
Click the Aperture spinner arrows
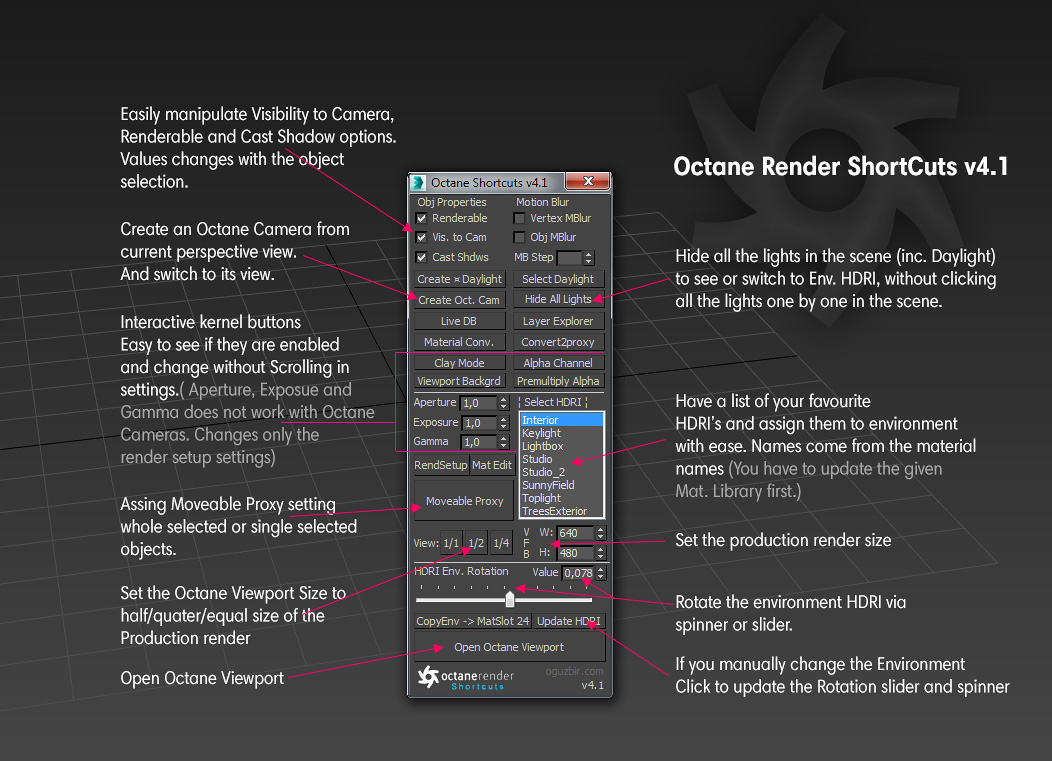pyautogui.click(x=504, y=403)
